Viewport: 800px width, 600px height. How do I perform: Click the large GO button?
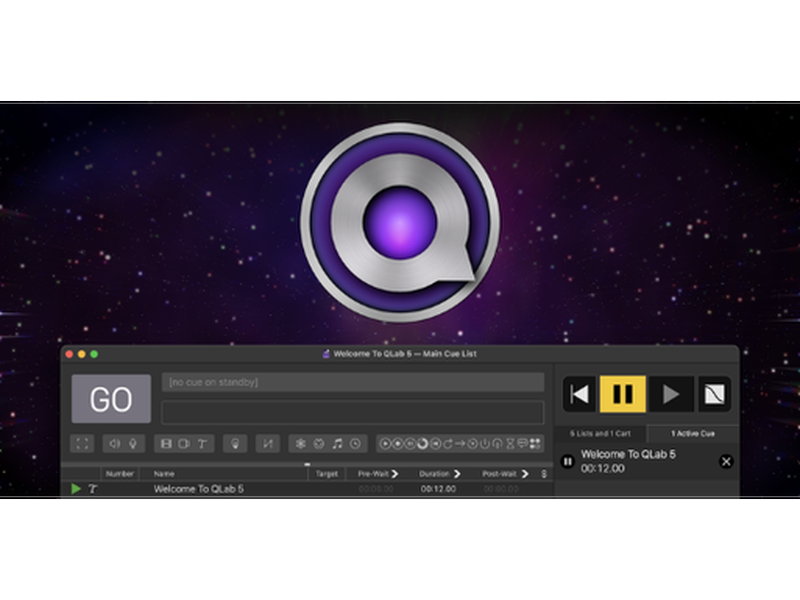[111, 398]
